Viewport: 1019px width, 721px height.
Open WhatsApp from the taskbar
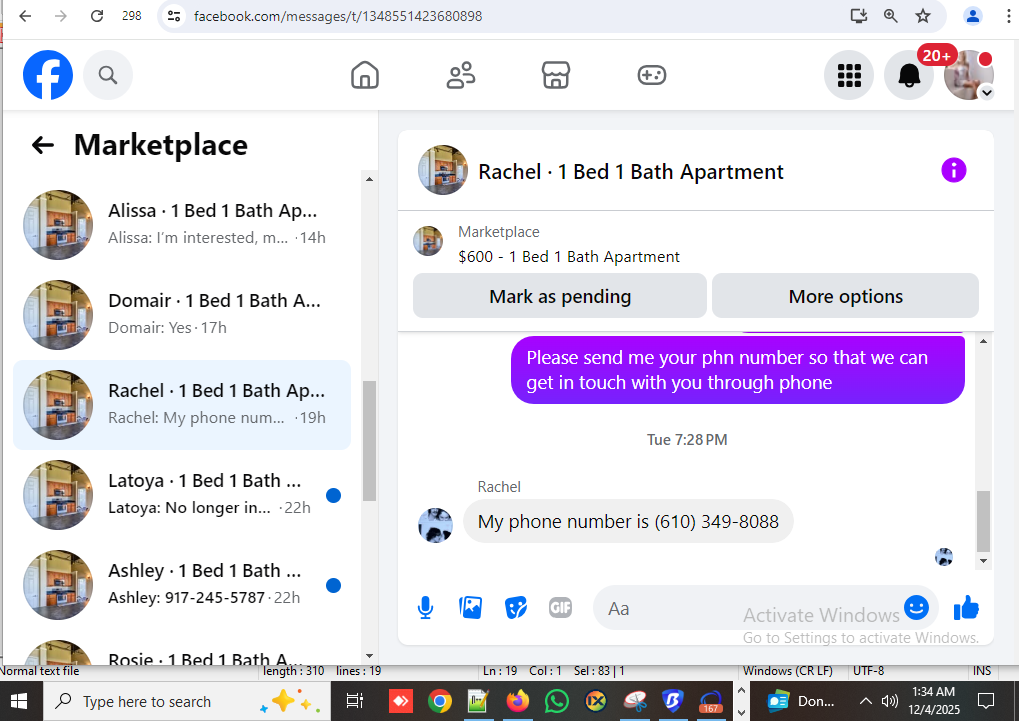[557, 701]
